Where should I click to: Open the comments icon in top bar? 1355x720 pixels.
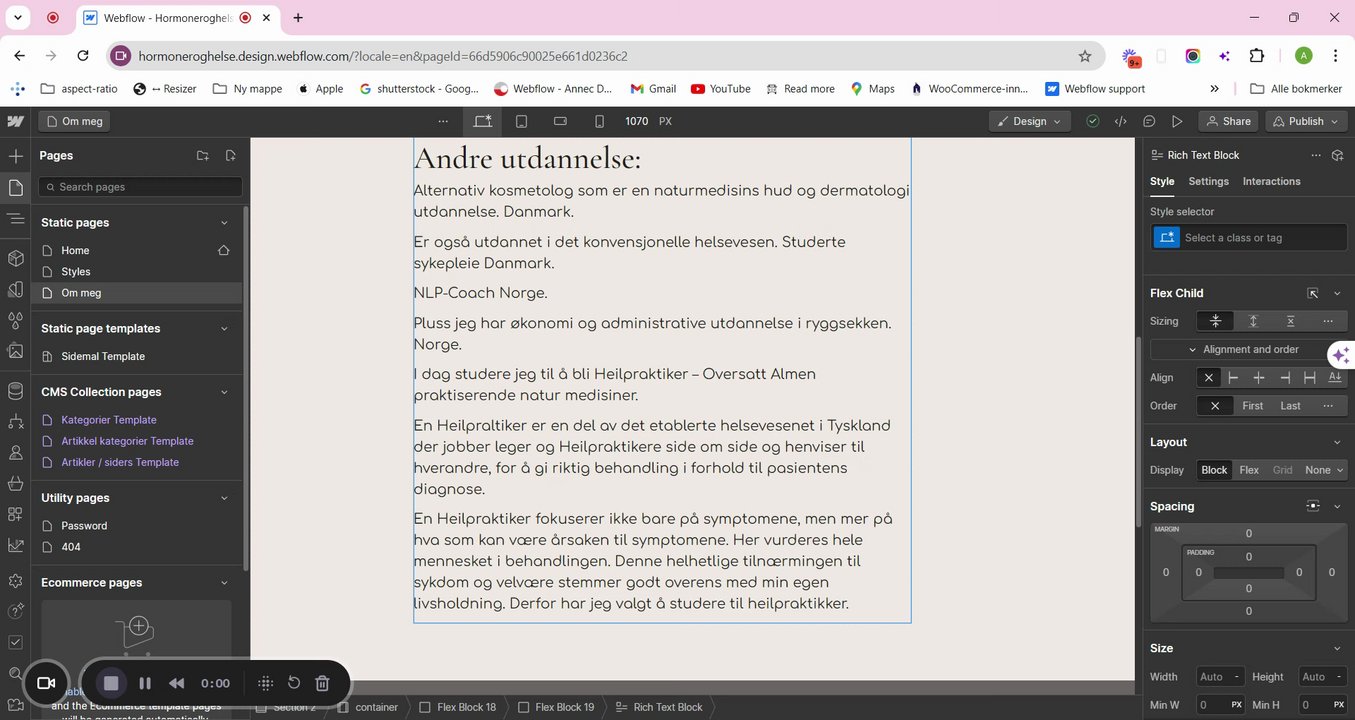coord(1149,121)
